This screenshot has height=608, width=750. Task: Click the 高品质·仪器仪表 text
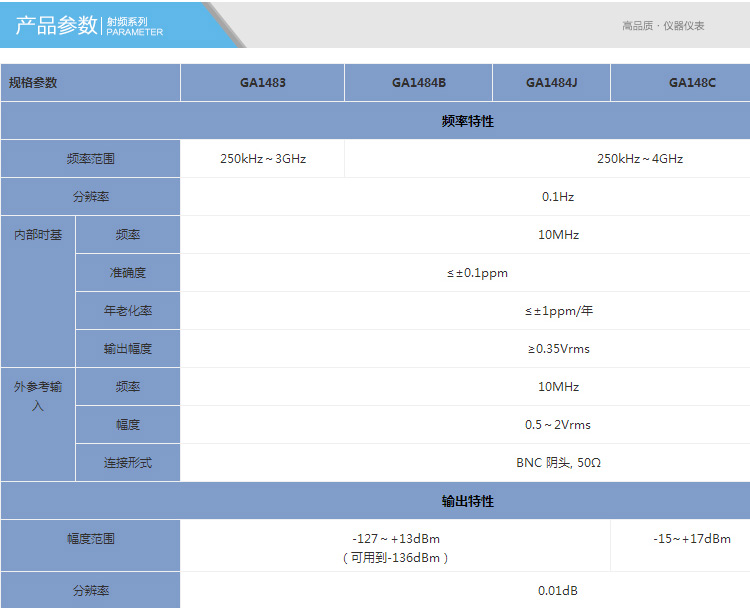point(662,26)
